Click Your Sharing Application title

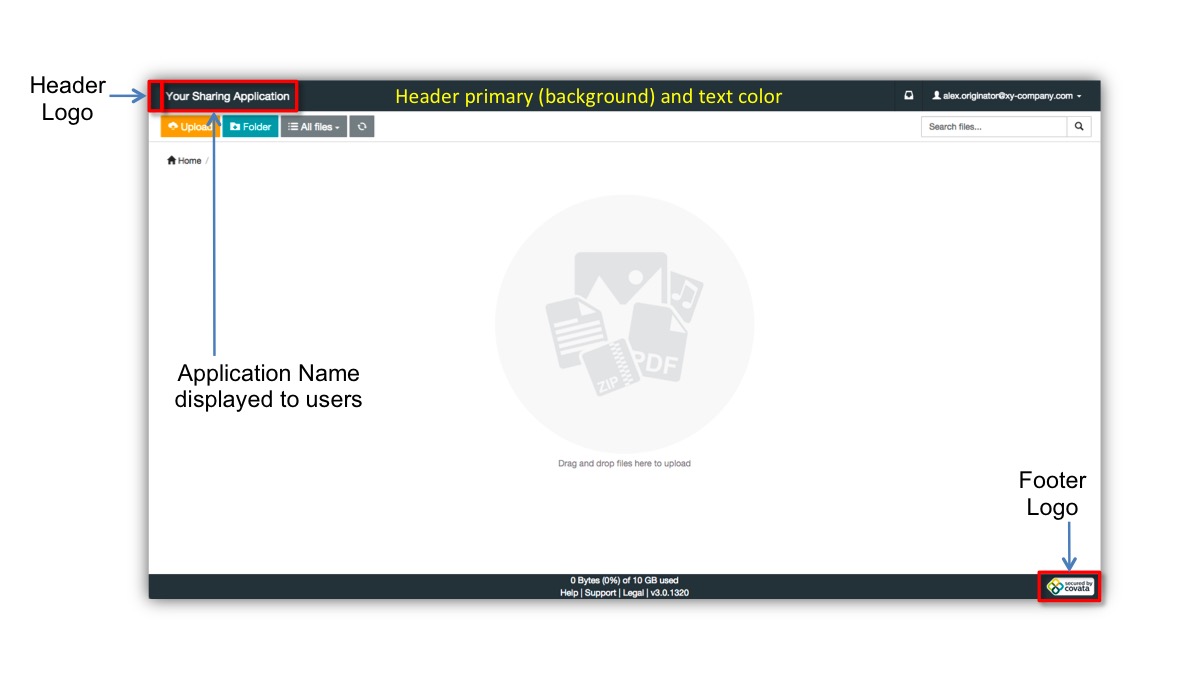(228, 97)
